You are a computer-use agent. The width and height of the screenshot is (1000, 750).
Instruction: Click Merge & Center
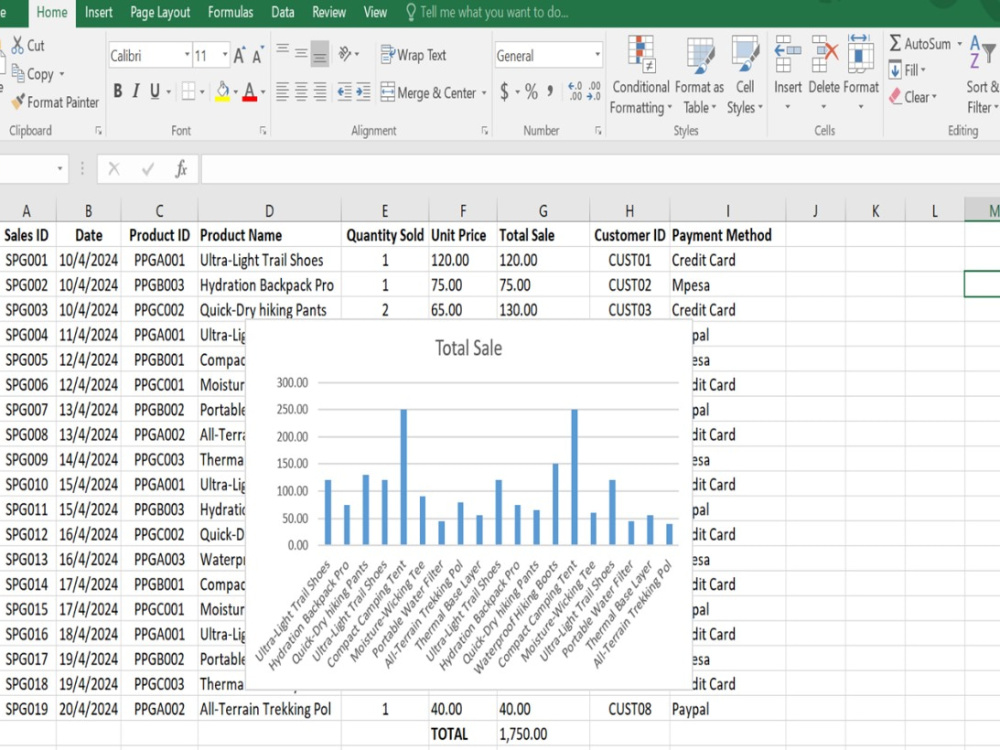428,92
